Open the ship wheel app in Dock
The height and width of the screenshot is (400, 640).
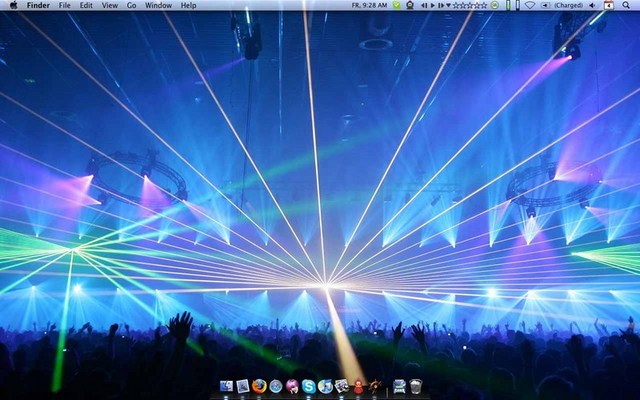click(375, 386)
